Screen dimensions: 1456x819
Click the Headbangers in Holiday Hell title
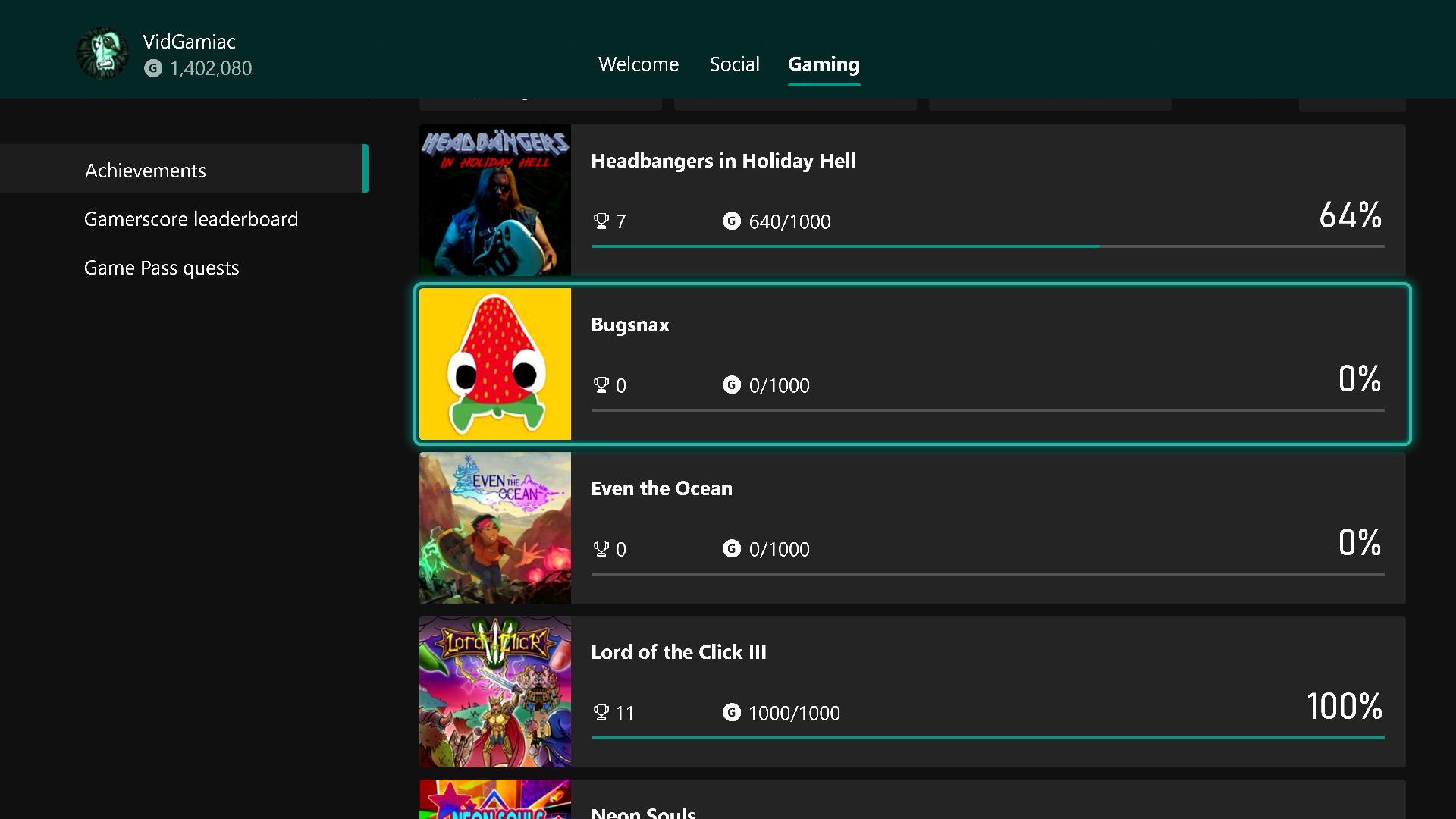723,161
